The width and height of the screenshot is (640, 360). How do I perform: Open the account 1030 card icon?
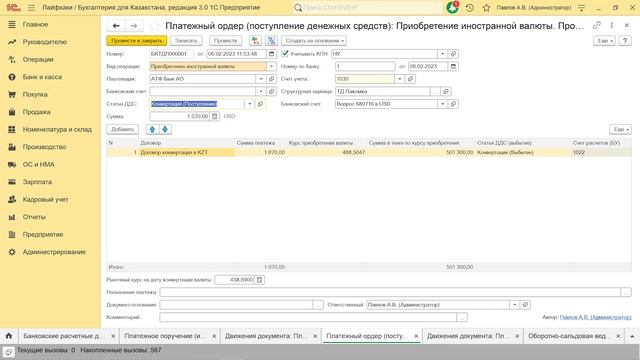pyautogui.click(x=411, y=79)
